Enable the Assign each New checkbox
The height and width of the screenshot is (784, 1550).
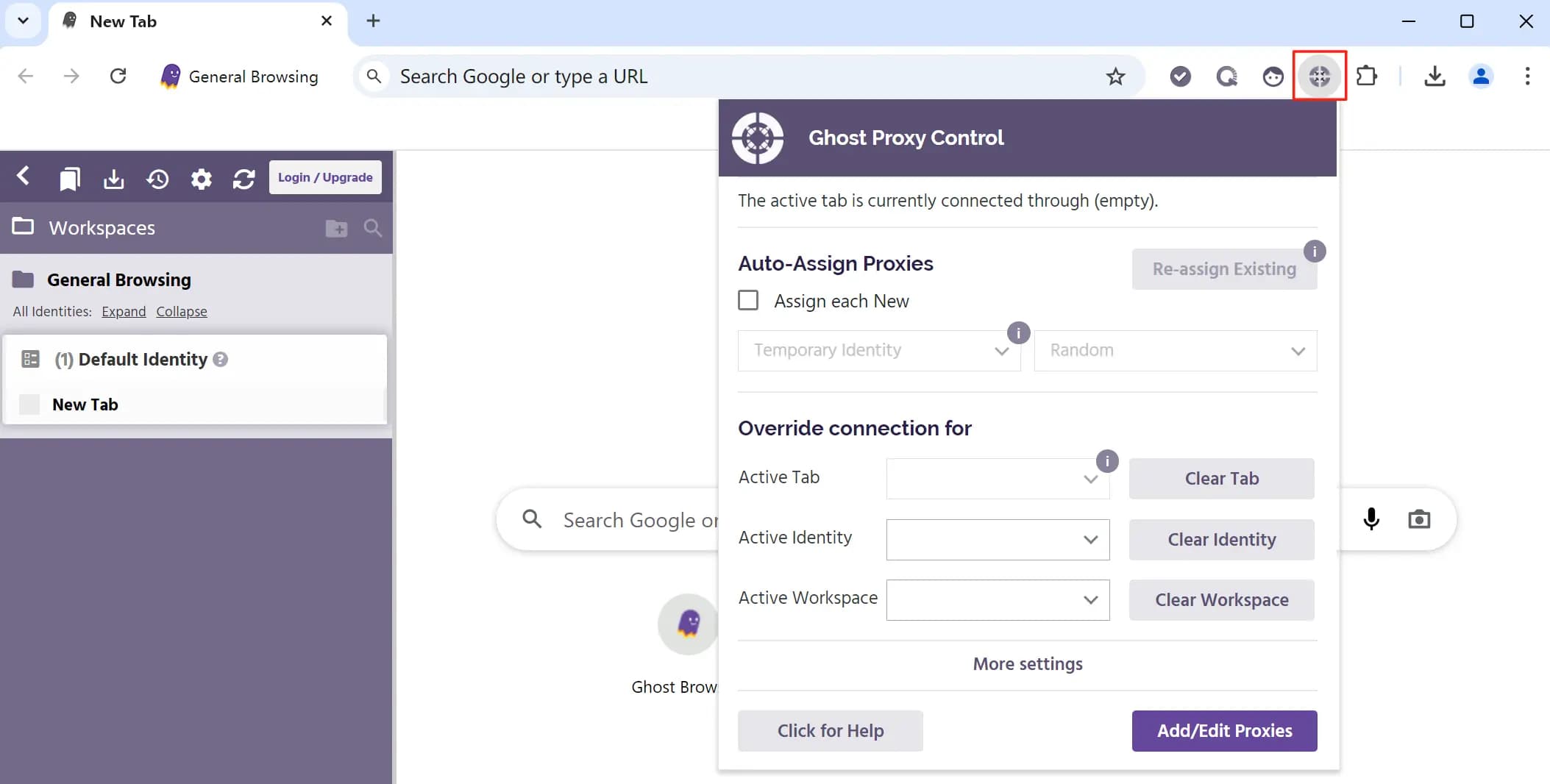747,300
